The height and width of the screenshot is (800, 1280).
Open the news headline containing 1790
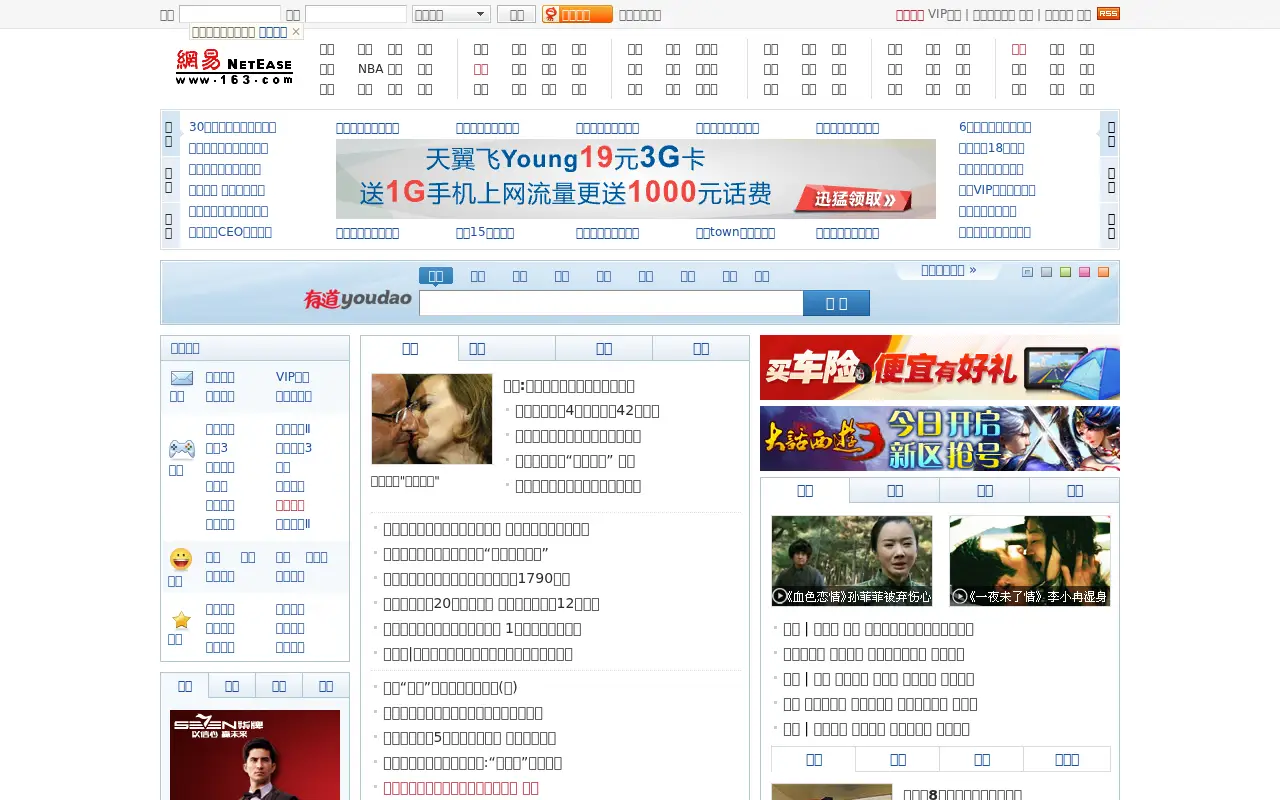tap(476, 578)
